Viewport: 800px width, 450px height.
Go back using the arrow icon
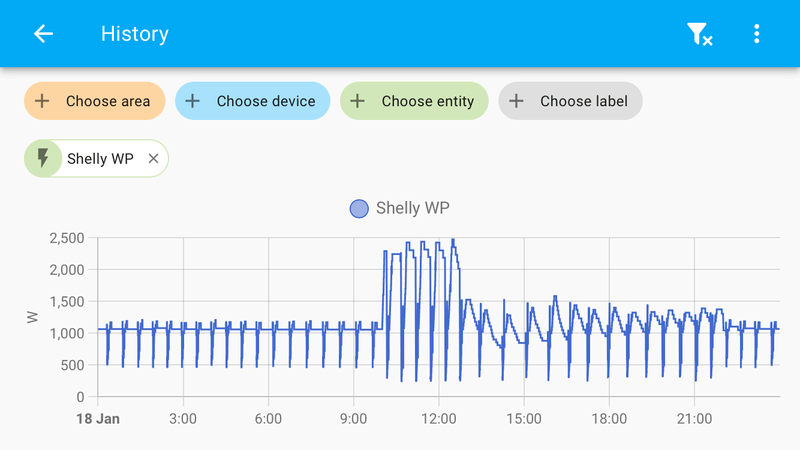point(43,34)
